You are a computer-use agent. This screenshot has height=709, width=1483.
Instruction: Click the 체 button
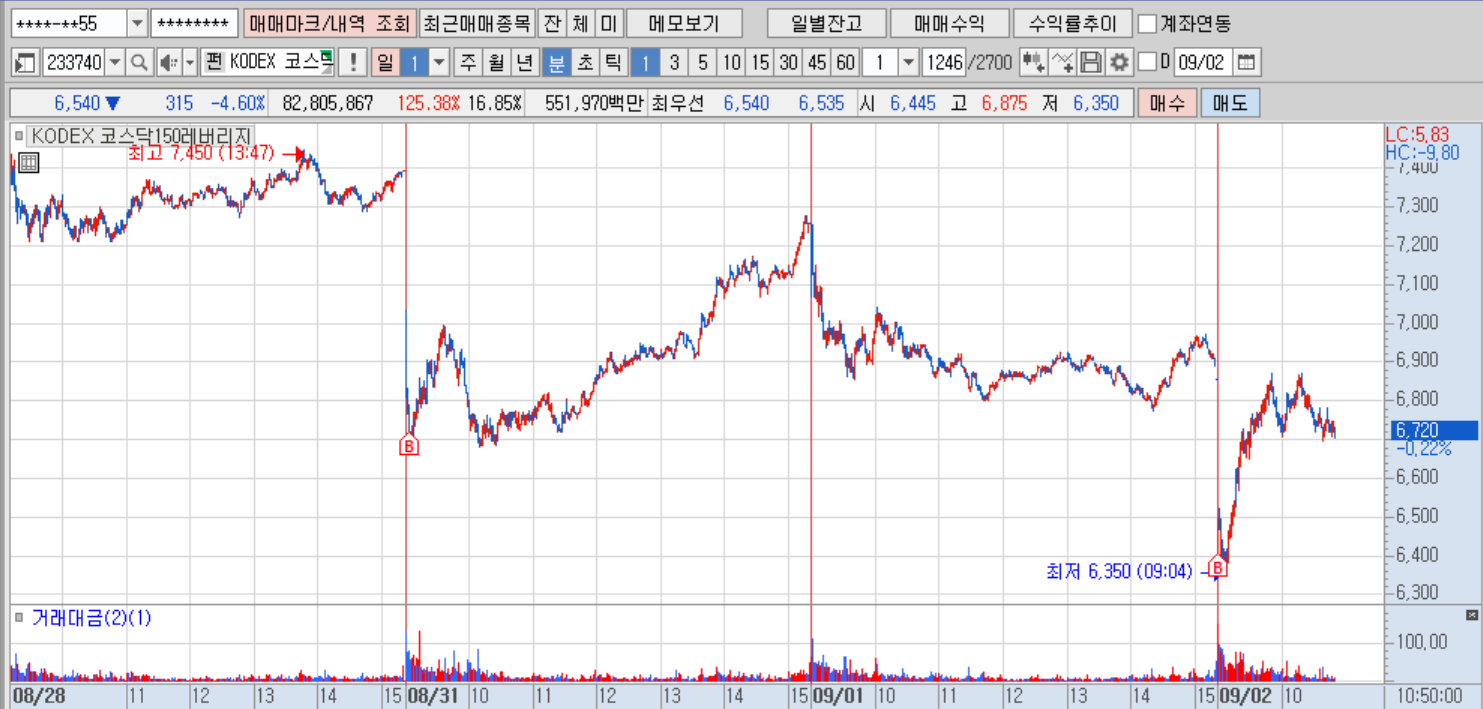click(580, 23)
